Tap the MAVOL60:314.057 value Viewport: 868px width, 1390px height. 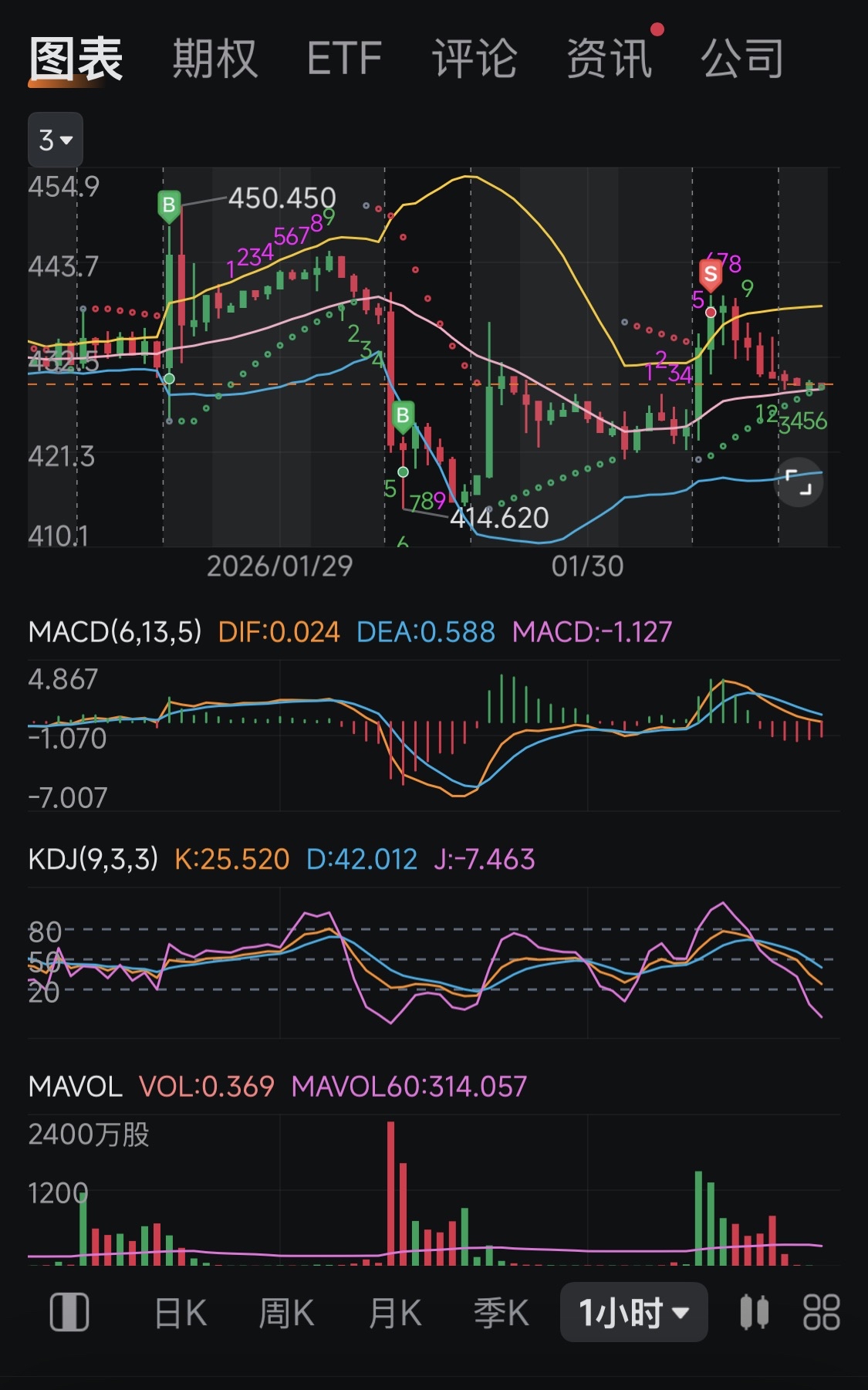coord(409,1087)
